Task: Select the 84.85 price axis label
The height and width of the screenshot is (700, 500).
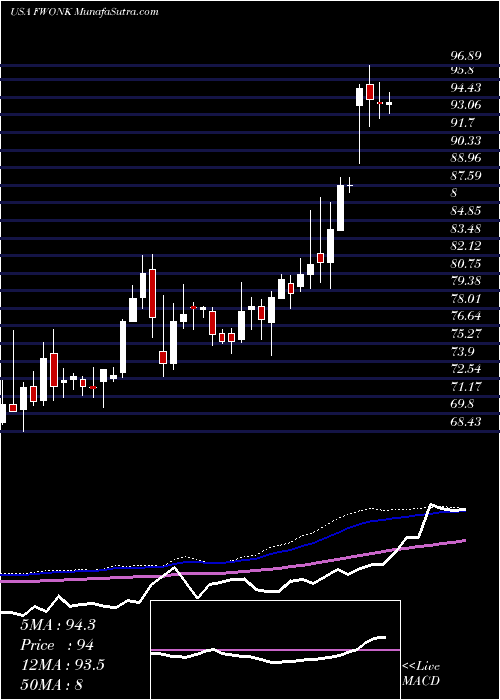Action: tap(466, 211)
